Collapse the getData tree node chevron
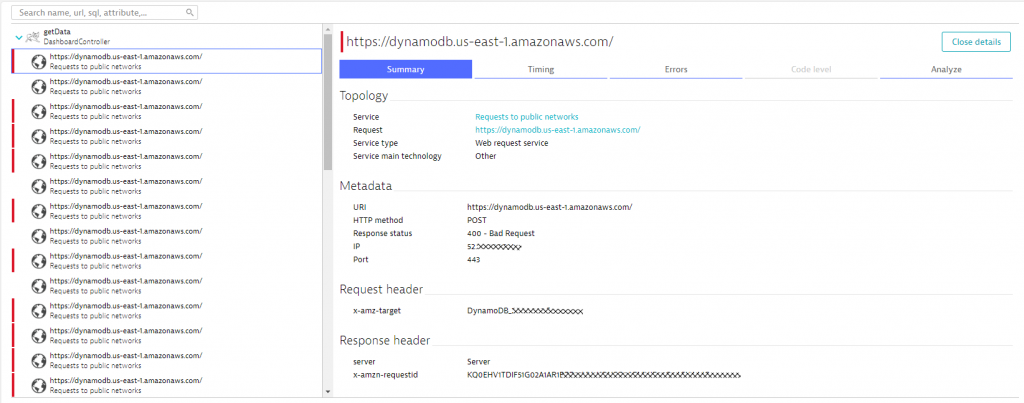Image resolution: width=1024 pixels, height=403 pixels. tap(18, 37)
